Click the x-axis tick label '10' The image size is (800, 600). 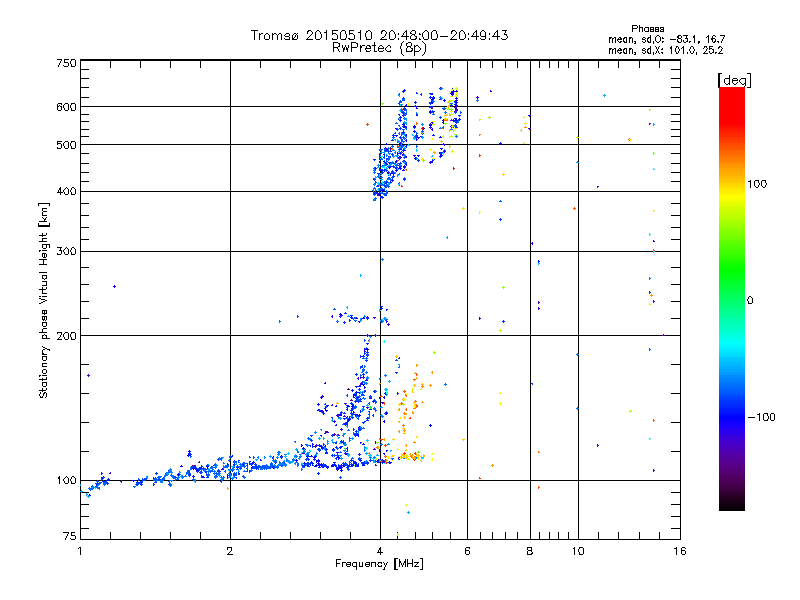pos(578,551)
